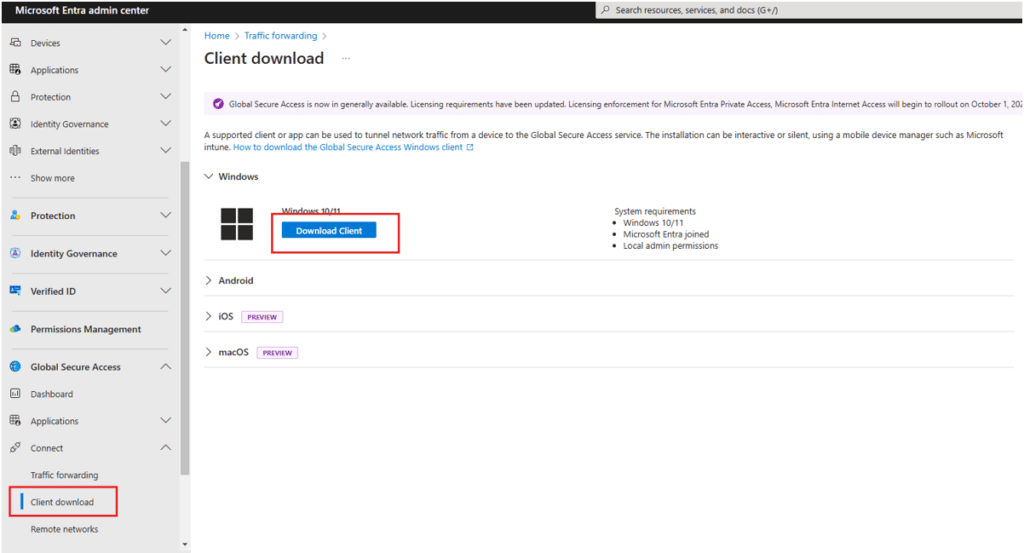Open How to download Windows client link
This screenshot has height=553, width=1024.
click(347, 148)
